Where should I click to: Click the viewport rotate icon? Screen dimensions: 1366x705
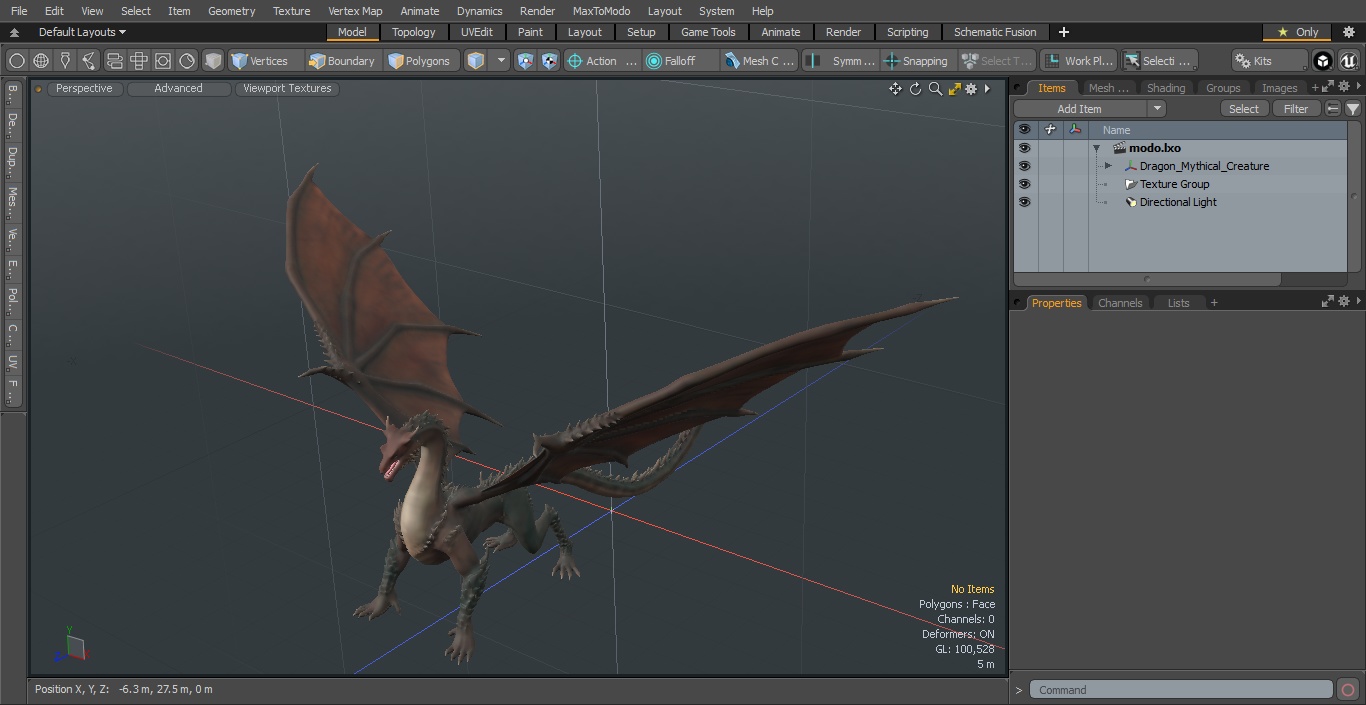pos(915,89)
